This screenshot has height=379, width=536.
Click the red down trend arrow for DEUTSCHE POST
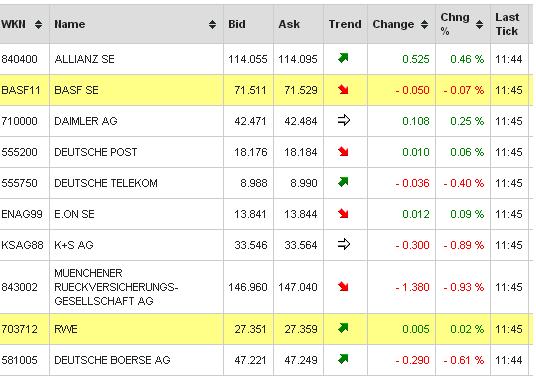click(343, 151)
